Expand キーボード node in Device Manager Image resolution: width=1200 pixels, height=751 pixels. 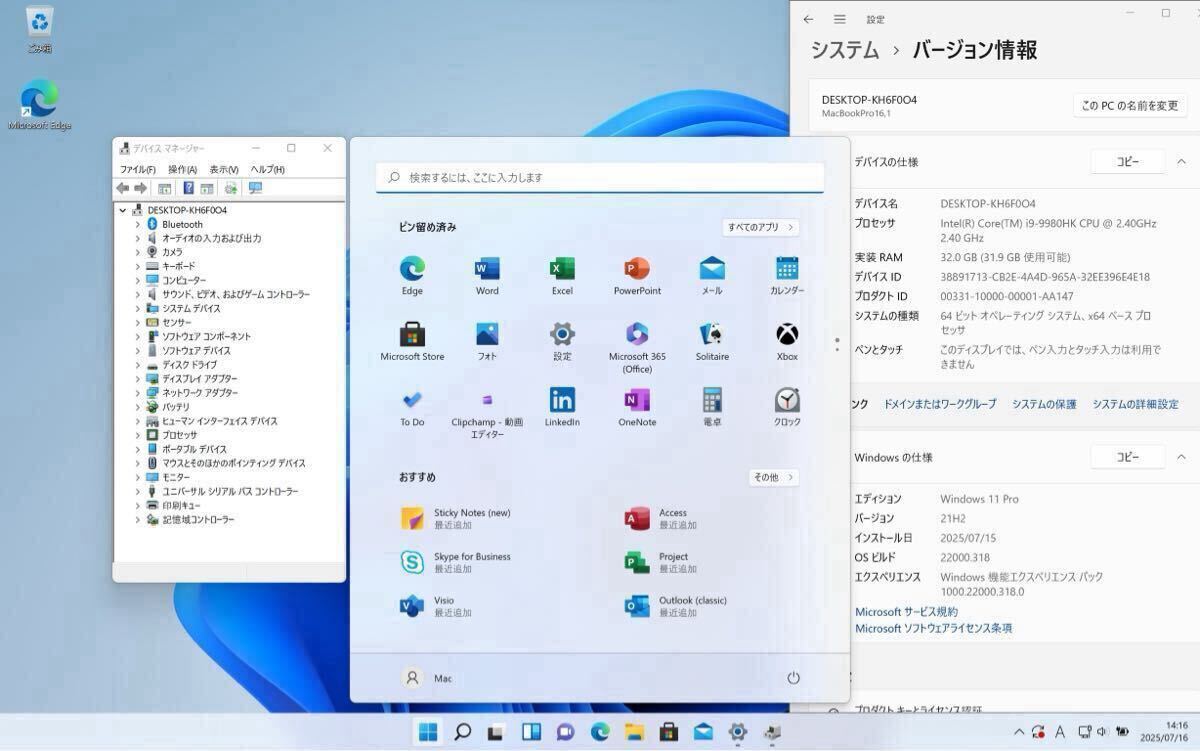click(138, 266)
